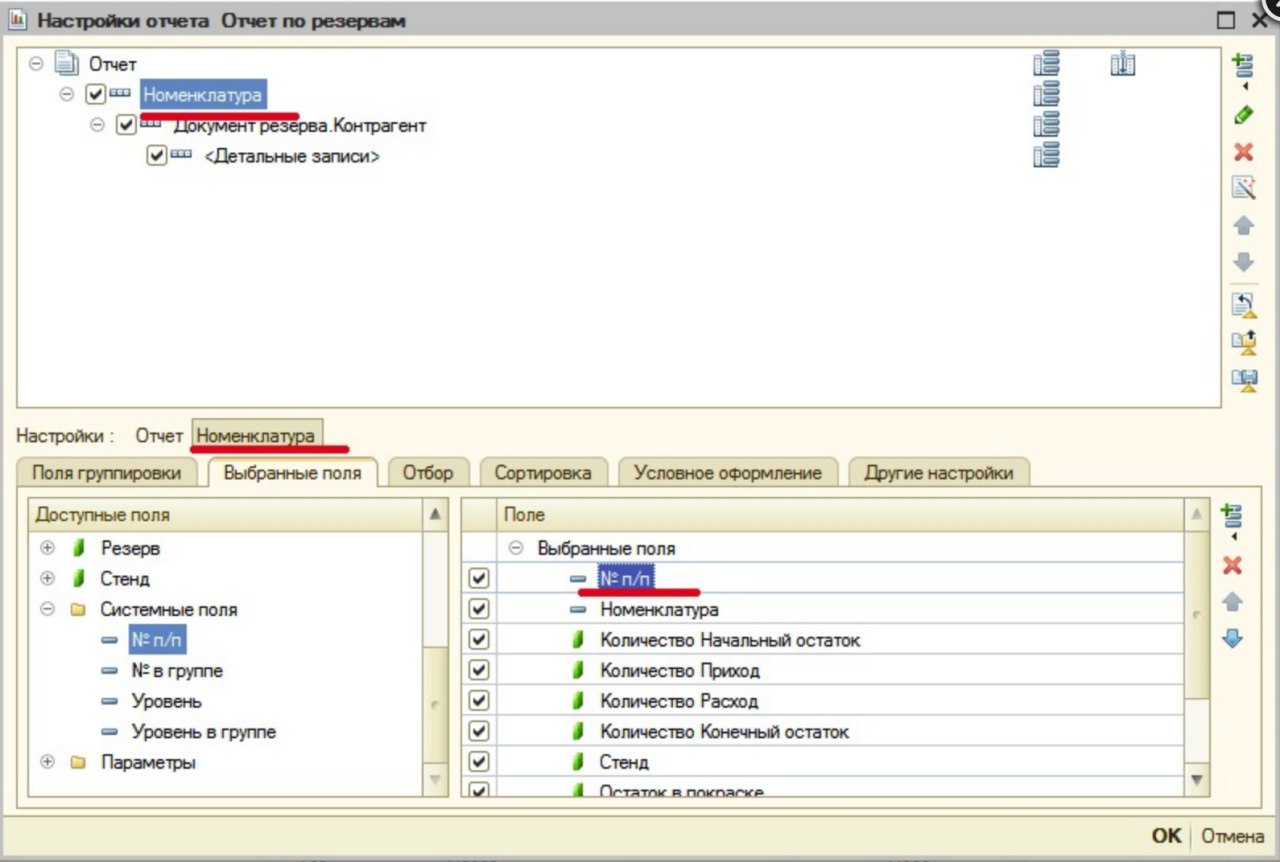The image size is (1280, 862).
Task: Move the structure element down with the upper arrow
Action: click(x=1243, y=262)
